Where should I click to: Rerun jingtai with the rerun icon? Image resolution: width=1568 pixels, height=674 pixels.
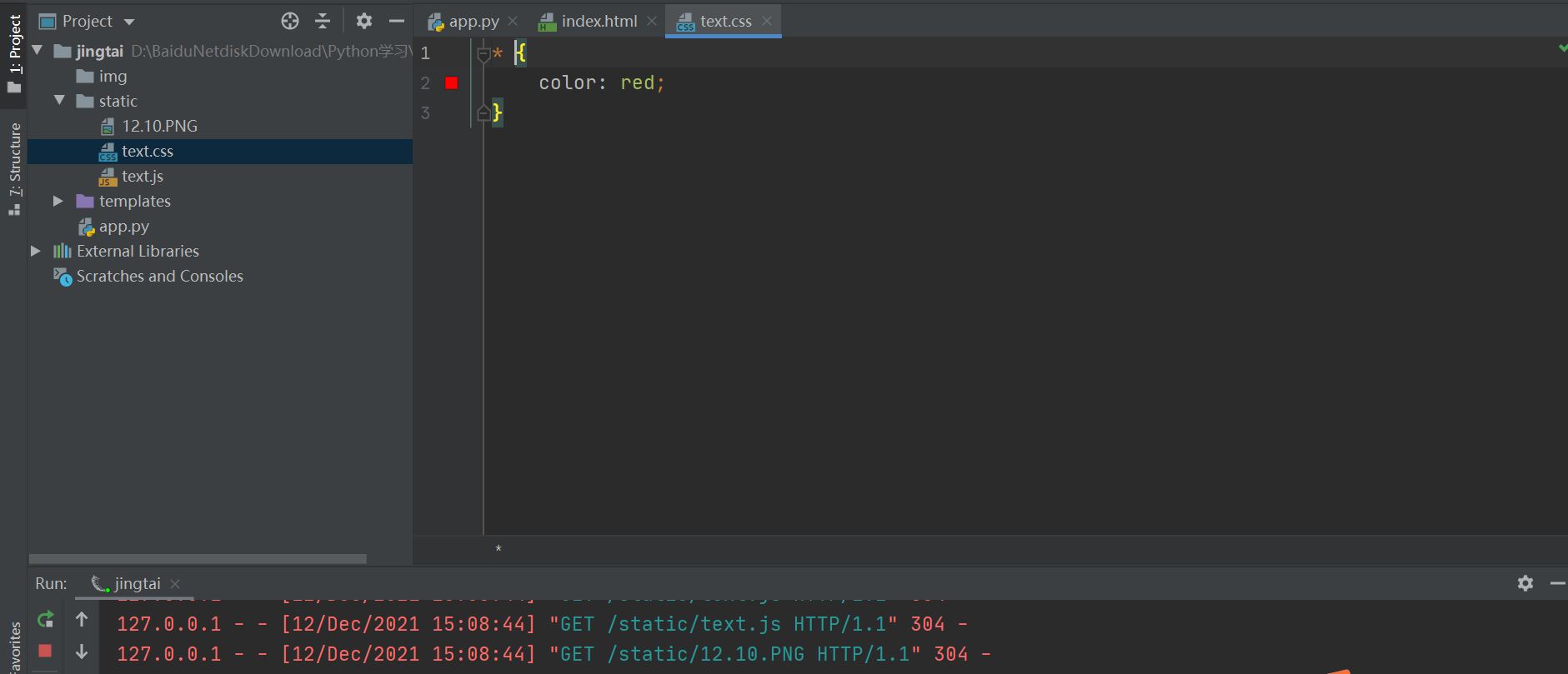click(46, 619)
